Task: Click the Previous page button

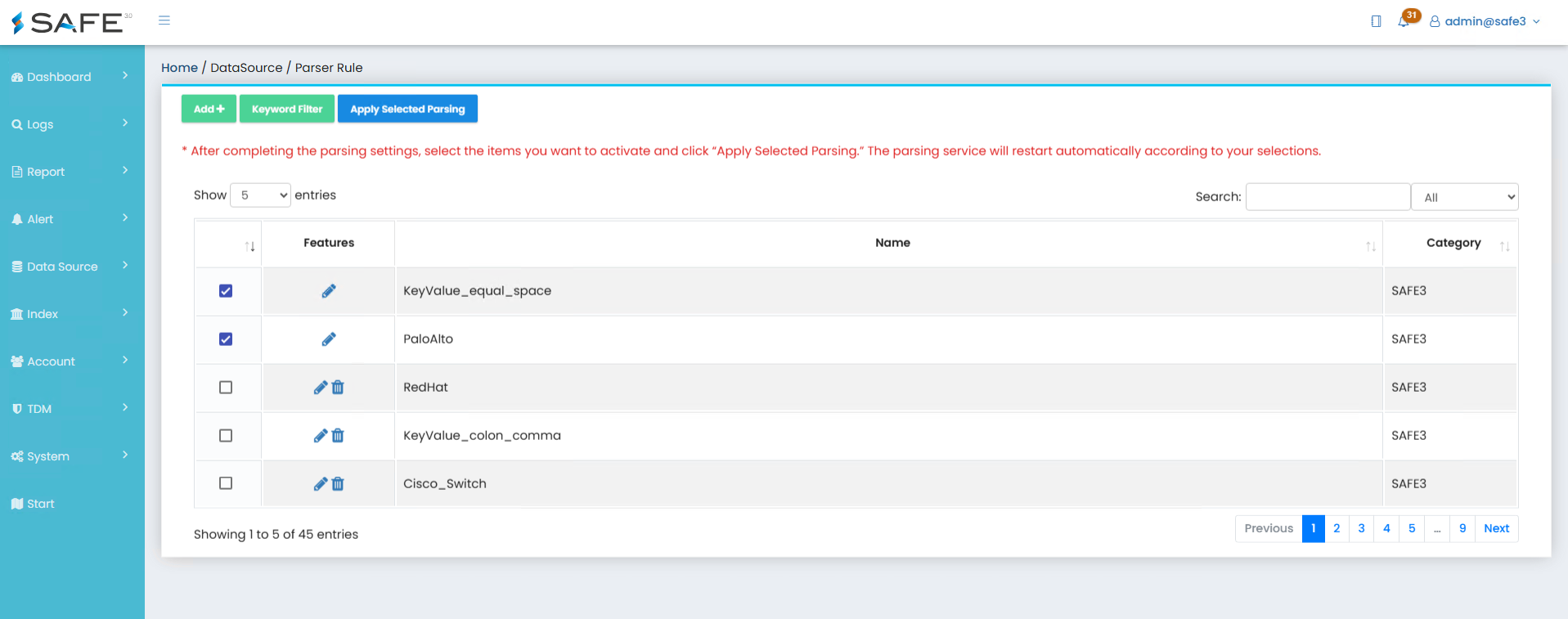Action: 1269,528
